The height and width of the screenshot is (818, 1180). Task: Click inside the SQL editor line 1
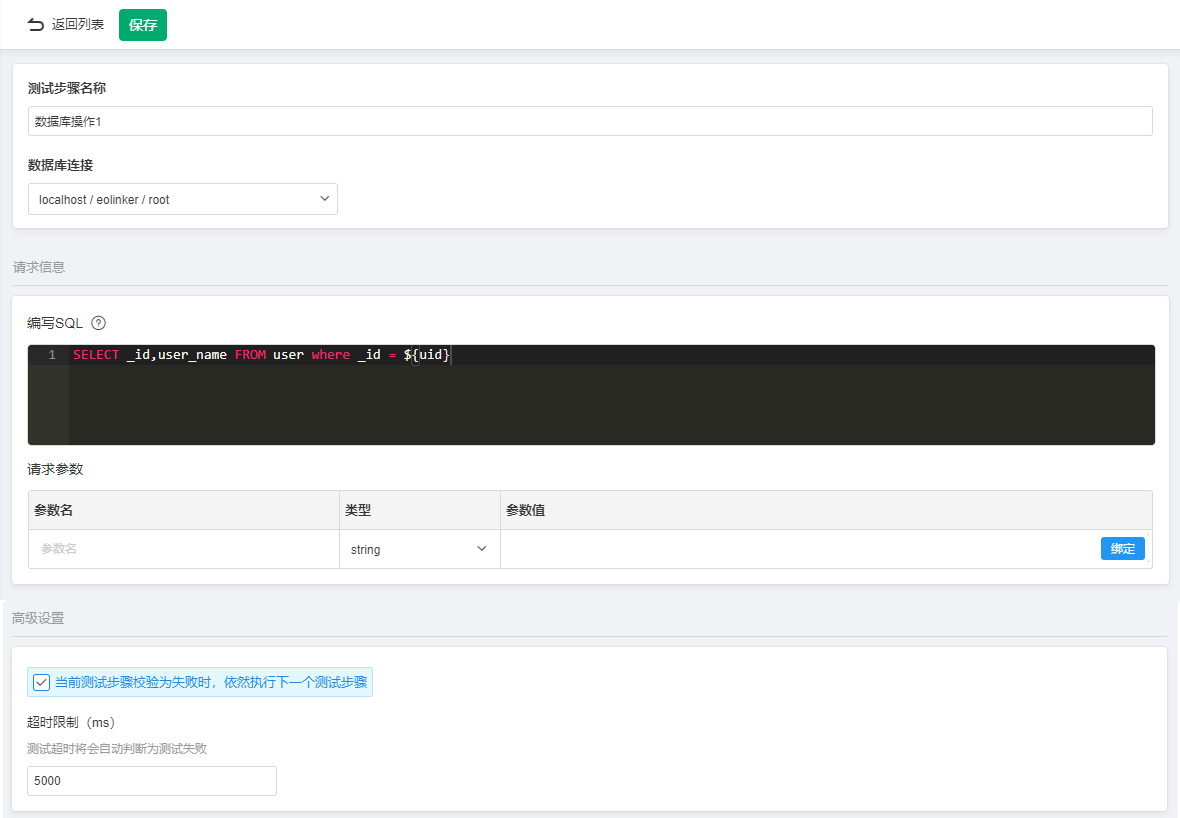pos(611,355)
